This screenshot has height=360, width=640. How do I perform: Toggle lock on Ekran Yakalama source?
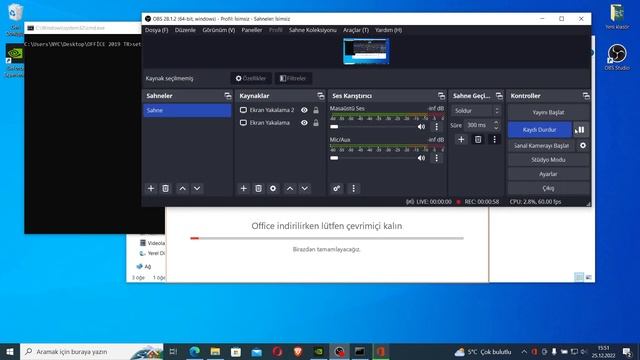[316, 123]
